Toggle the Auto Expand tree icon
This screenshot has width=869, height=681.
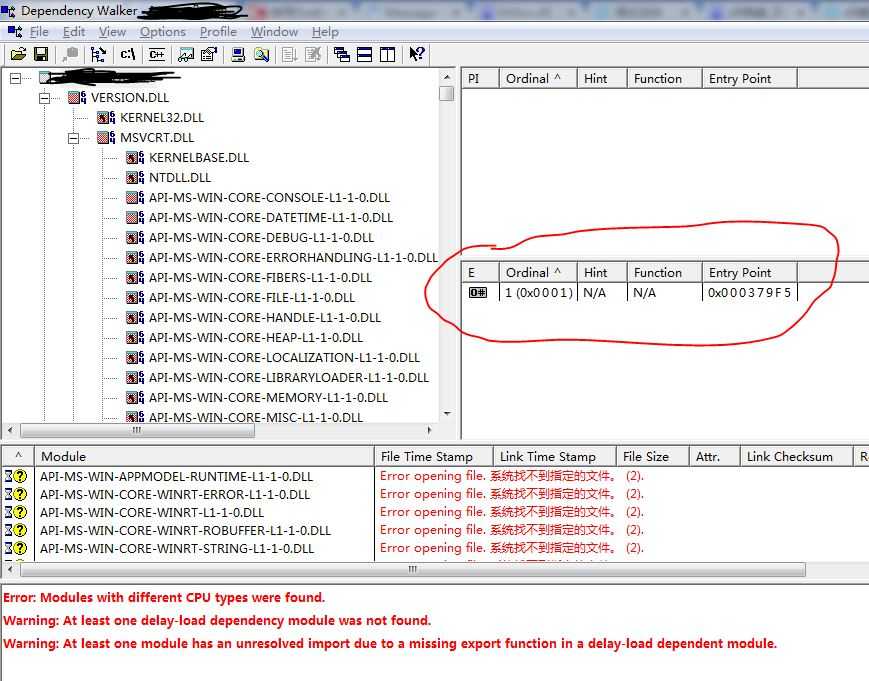[98, 54]
